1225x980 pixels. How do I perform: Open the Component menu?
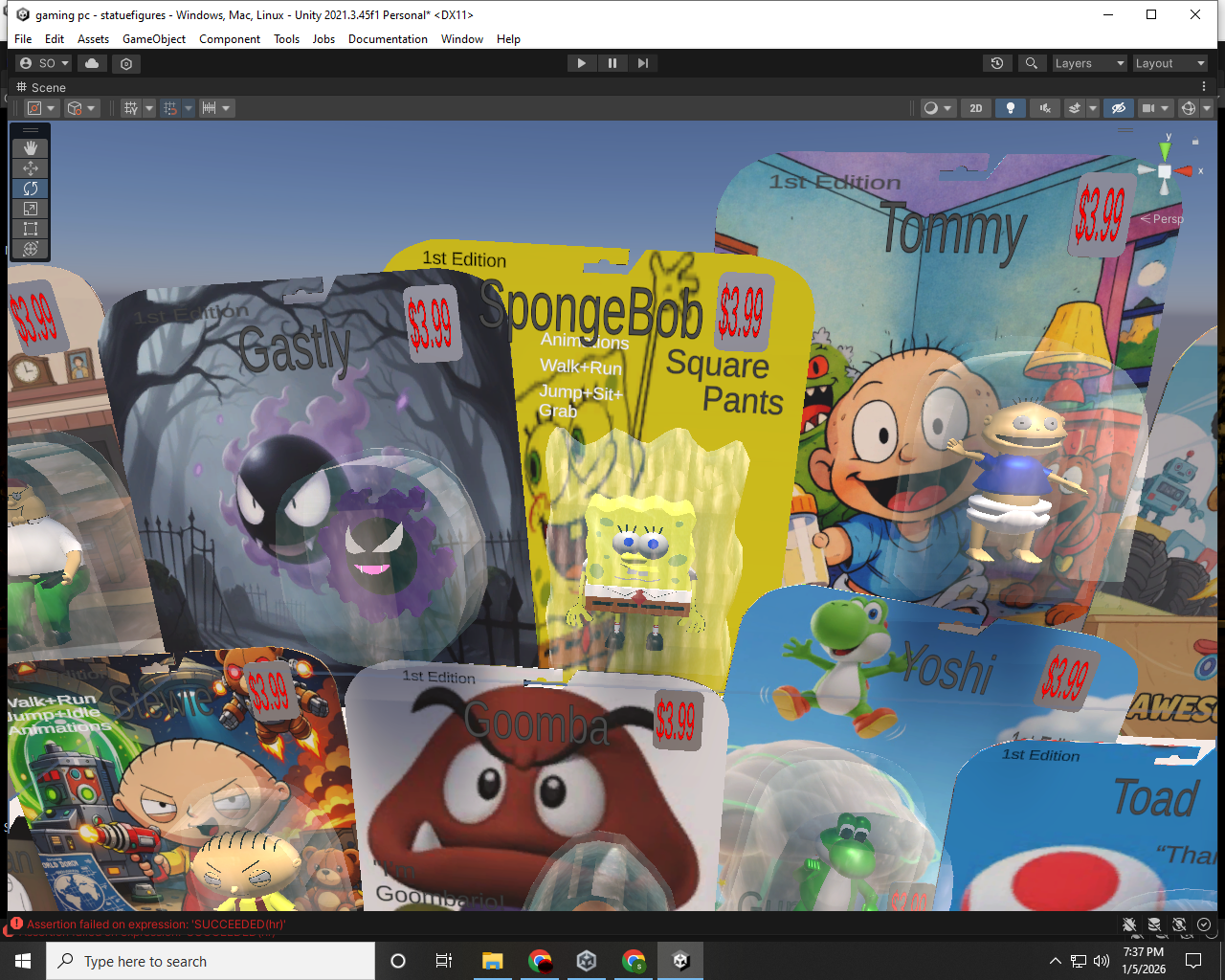tap(230, 39)
